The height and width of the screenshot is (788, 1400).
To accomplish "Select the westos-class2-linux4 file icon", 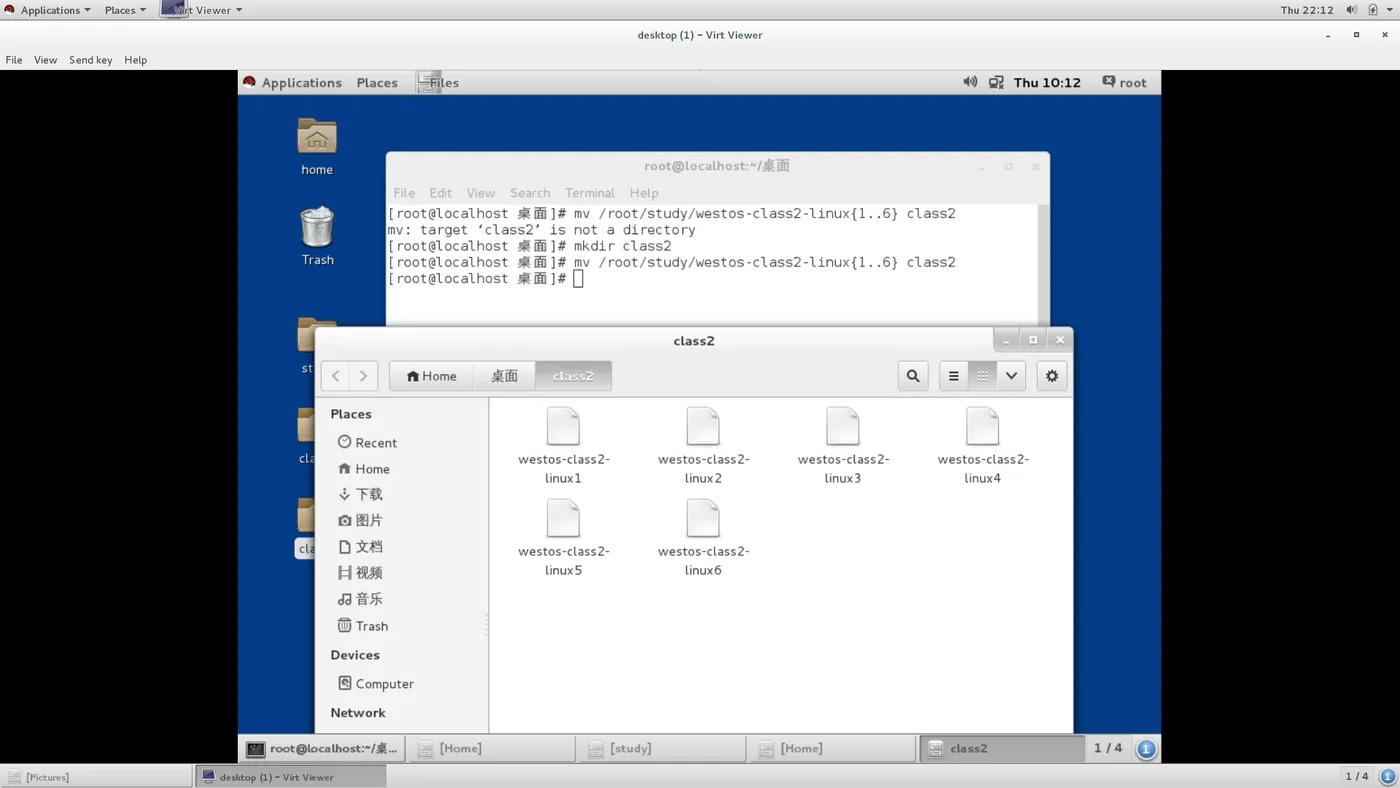I will click(x=983, y=427).
